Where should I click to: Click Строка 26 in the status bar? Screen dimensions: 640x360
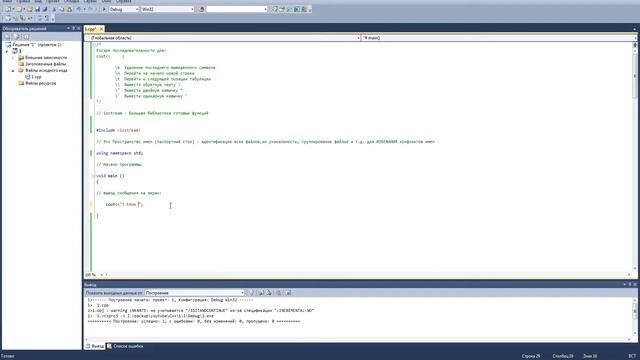point(531,356)
